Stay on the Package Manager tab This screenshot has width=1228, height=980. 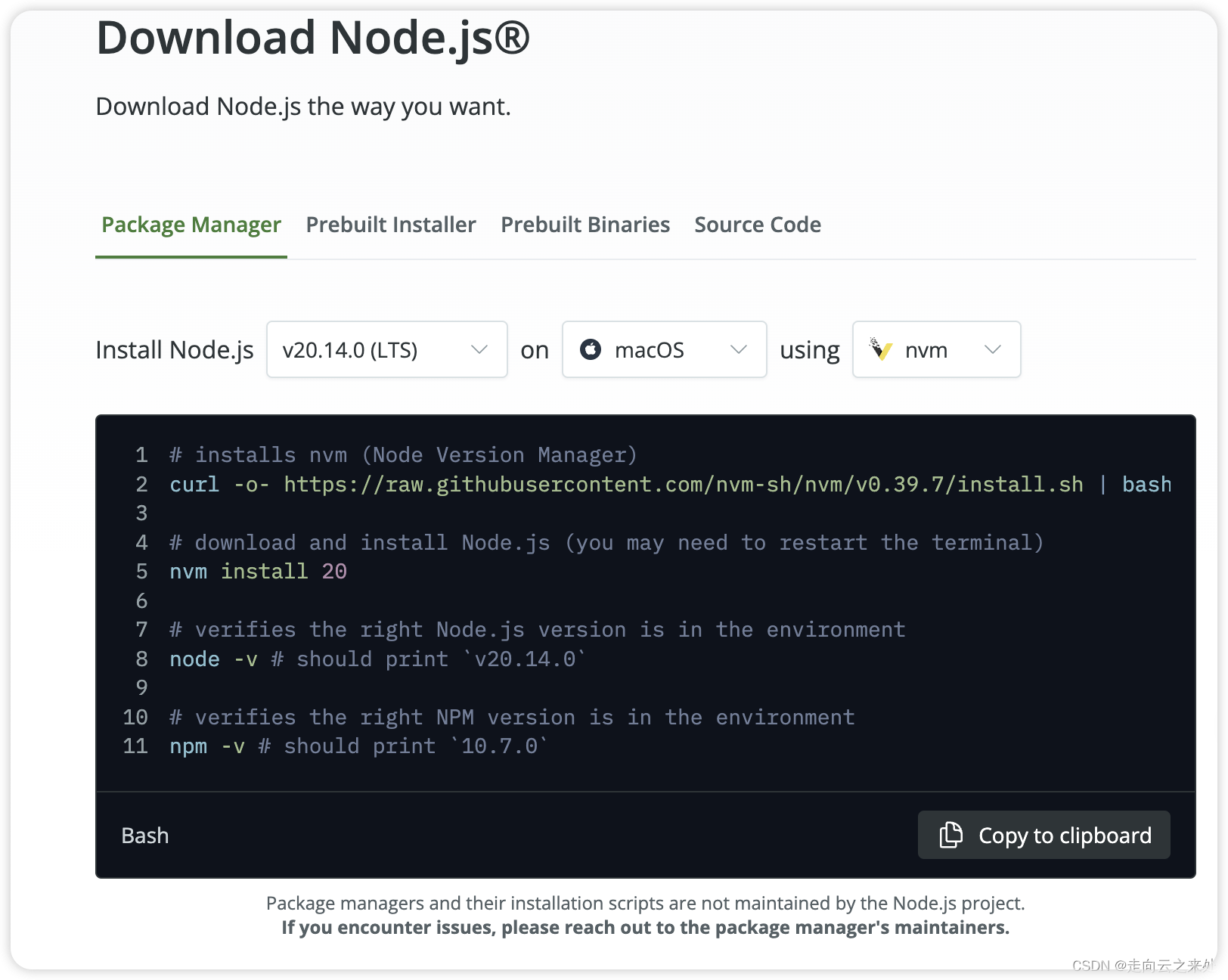[190, 224]
